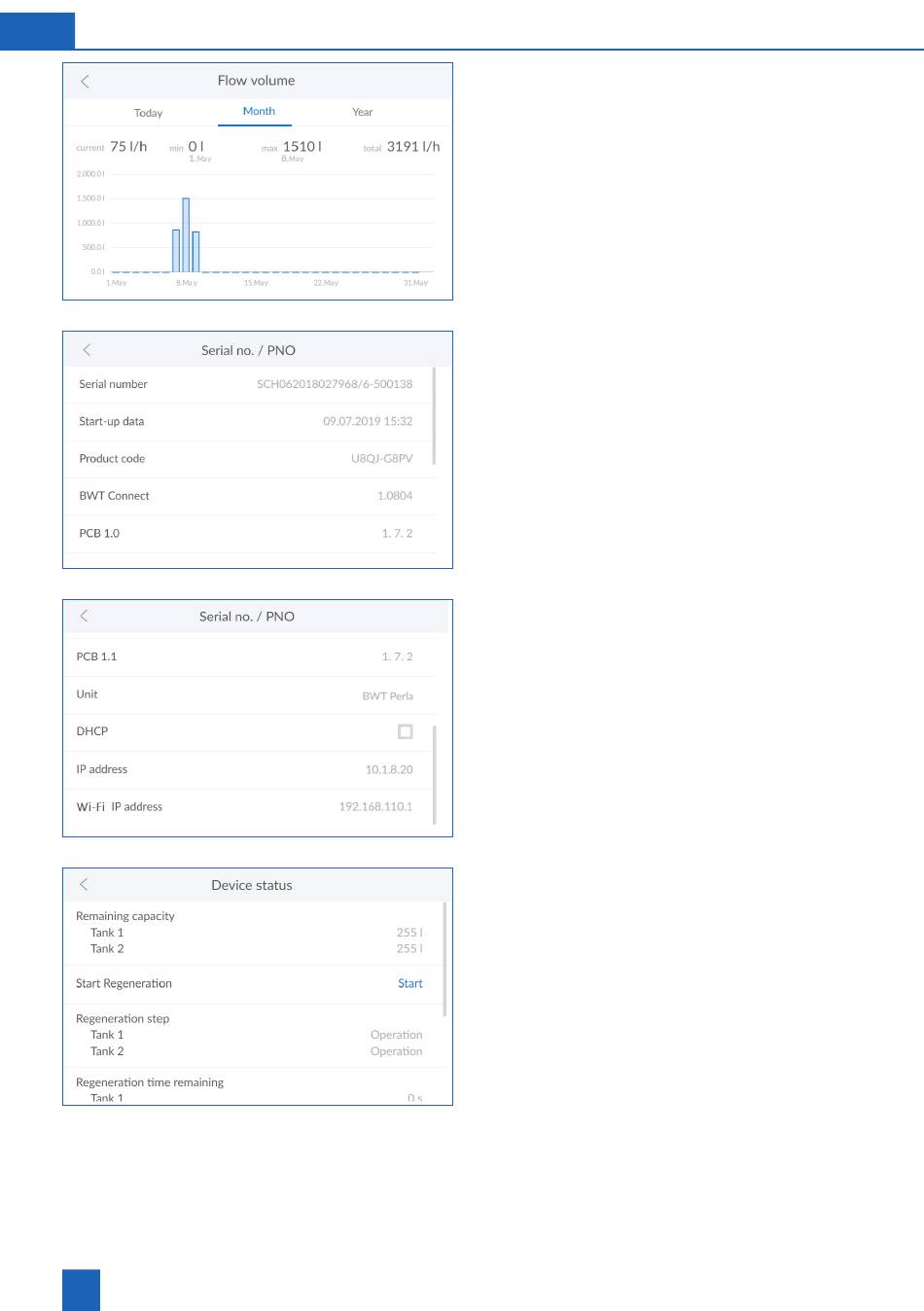Screen dimensions: 924x1311
Task: Click back arrow on first Serial no. panel
Action: click(87, 350)
